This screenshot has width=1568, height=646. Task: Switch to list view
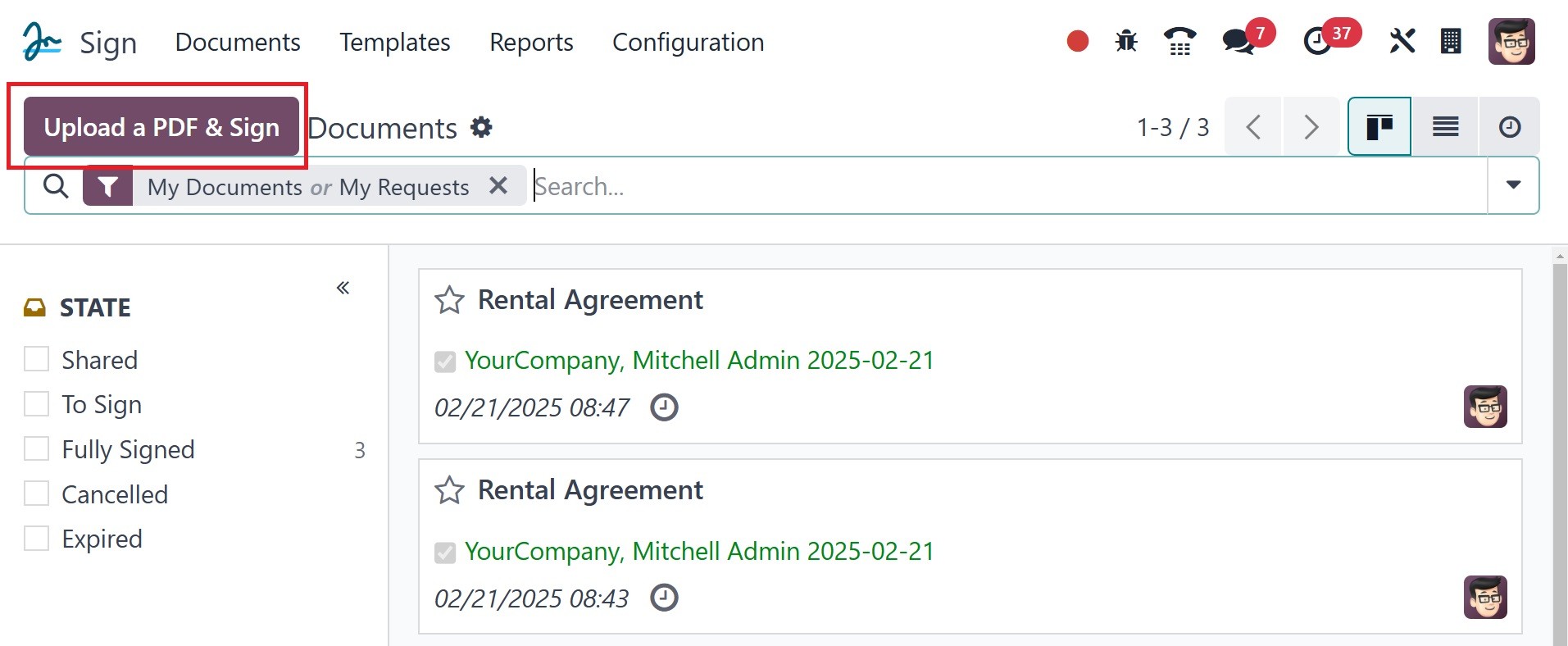click(1445, 127)
